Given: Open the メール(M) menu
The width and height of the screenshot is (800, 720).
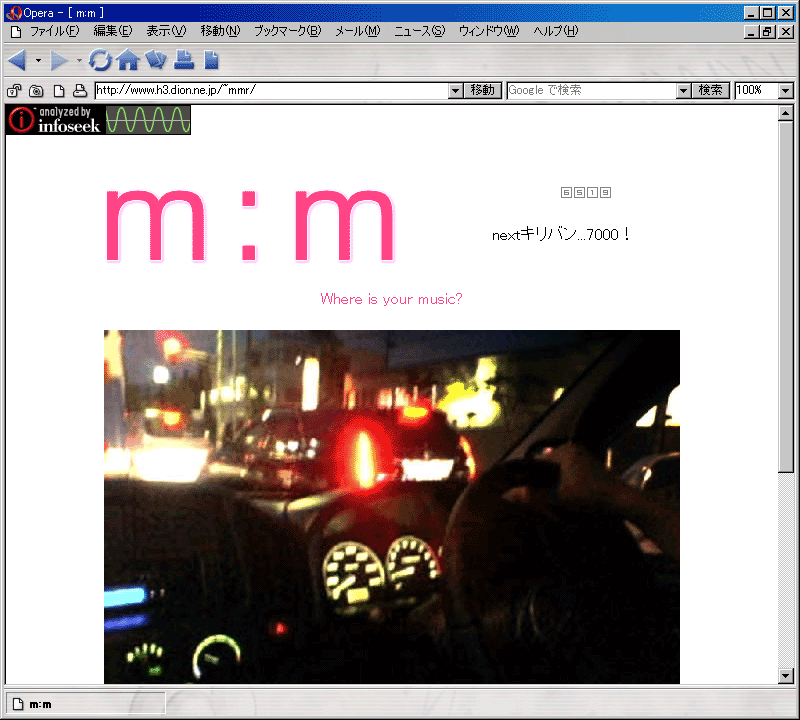Looking at the screenshot, I should click(358, 31).
